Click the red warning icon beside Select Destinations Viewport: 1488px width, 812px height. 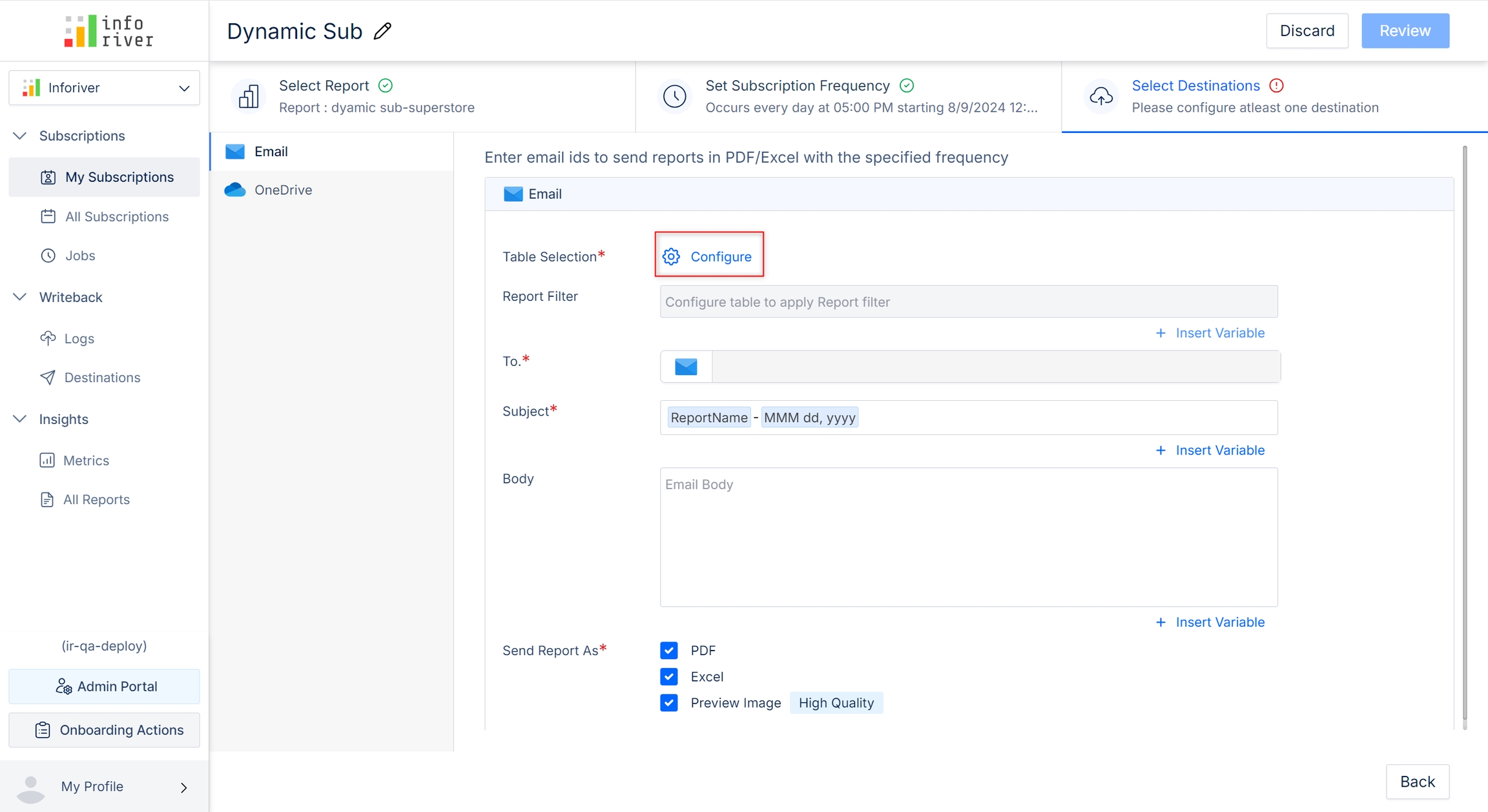point(1276,85)
